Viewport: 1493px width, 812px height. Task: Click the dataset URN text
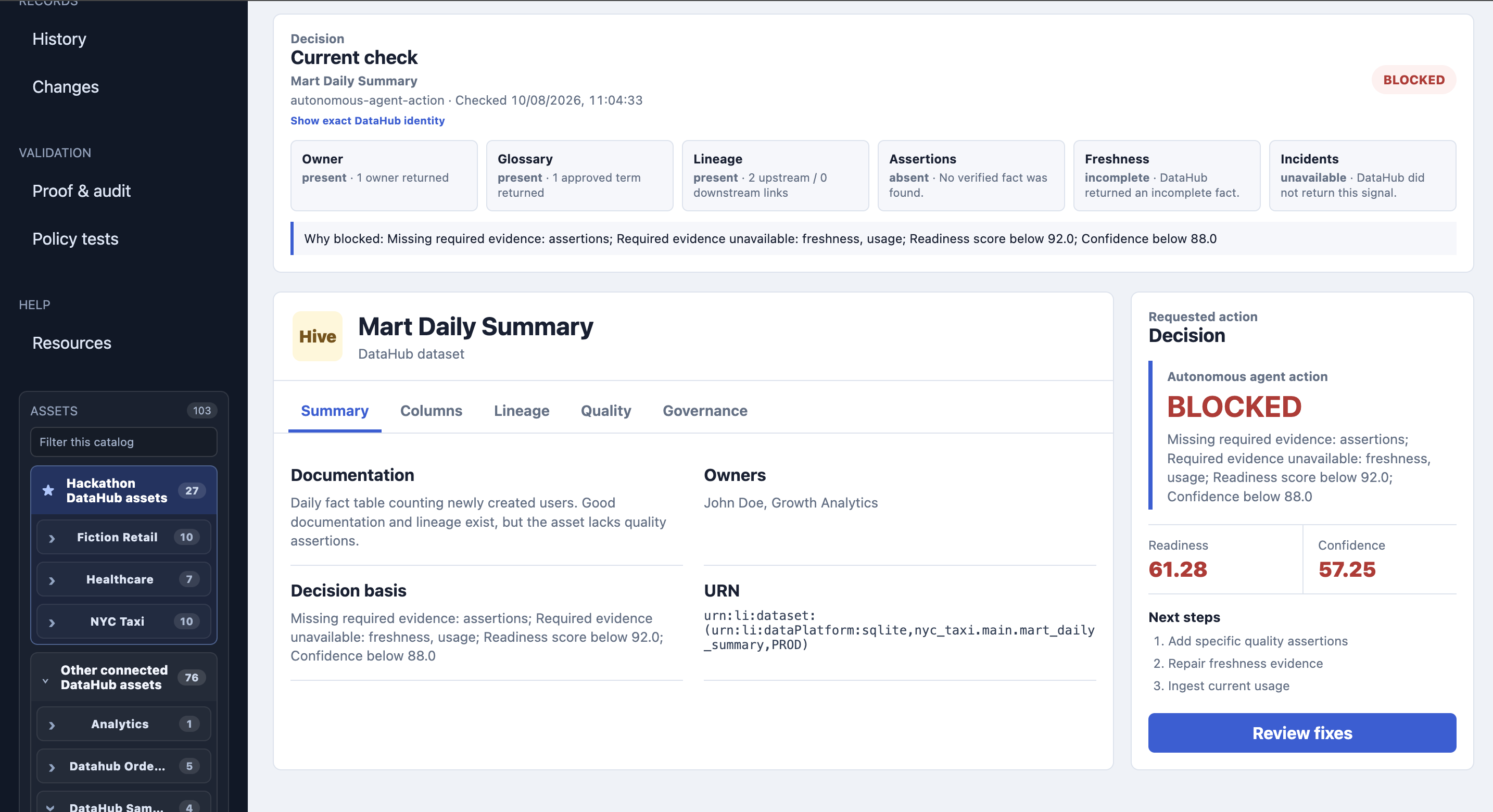tap(899, 630)
